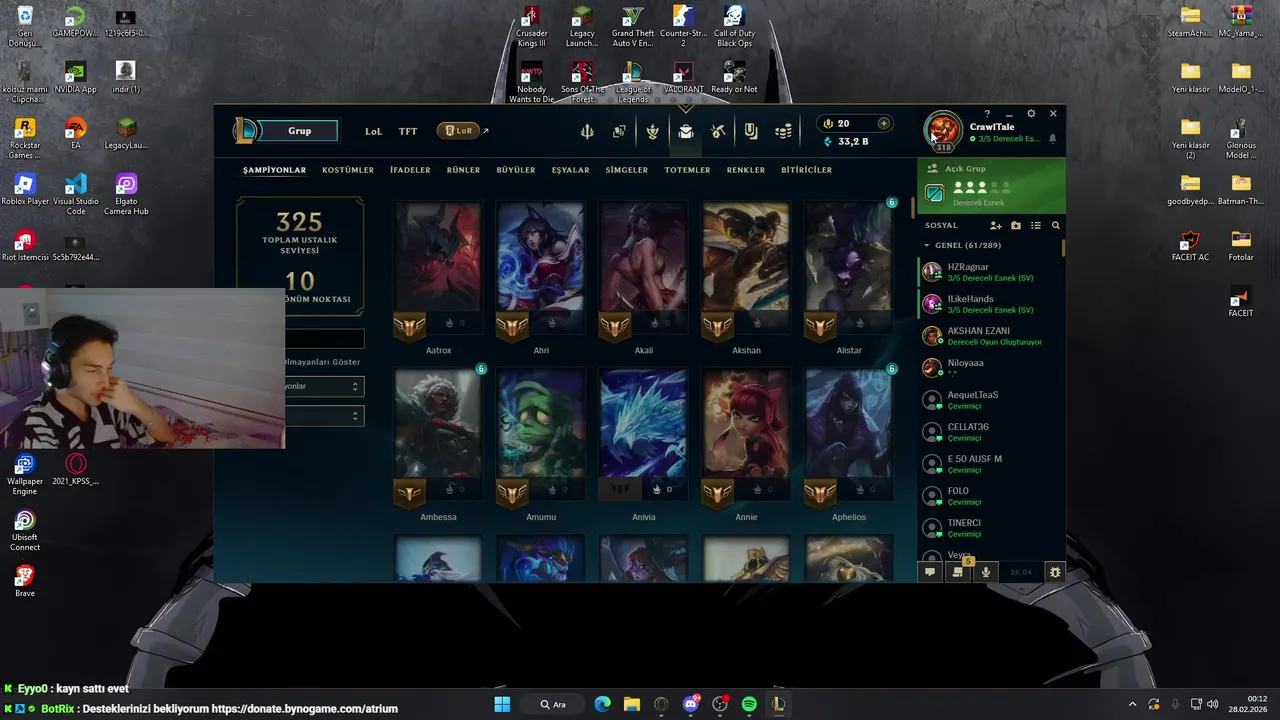1280x720 pixels.
Task: Switch to the BİTİRİCİLER tab
Action: coord(806,170)
